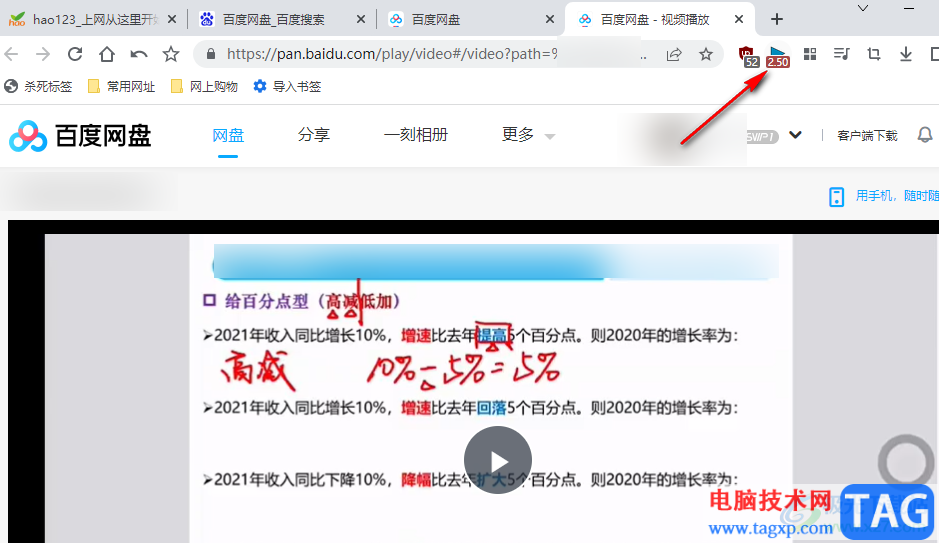Switch to the 百度网盘_百度搜索 tab

[281, 19]
